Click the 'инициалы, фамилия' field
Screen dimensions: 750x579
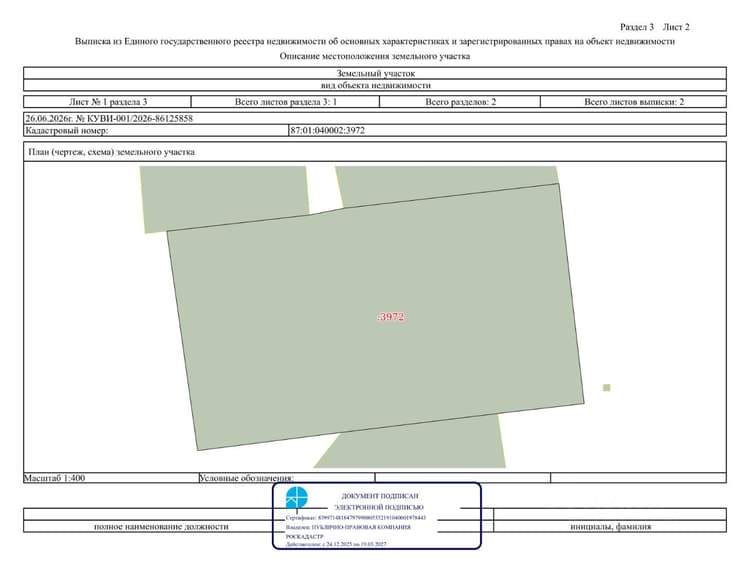[610, 526]
